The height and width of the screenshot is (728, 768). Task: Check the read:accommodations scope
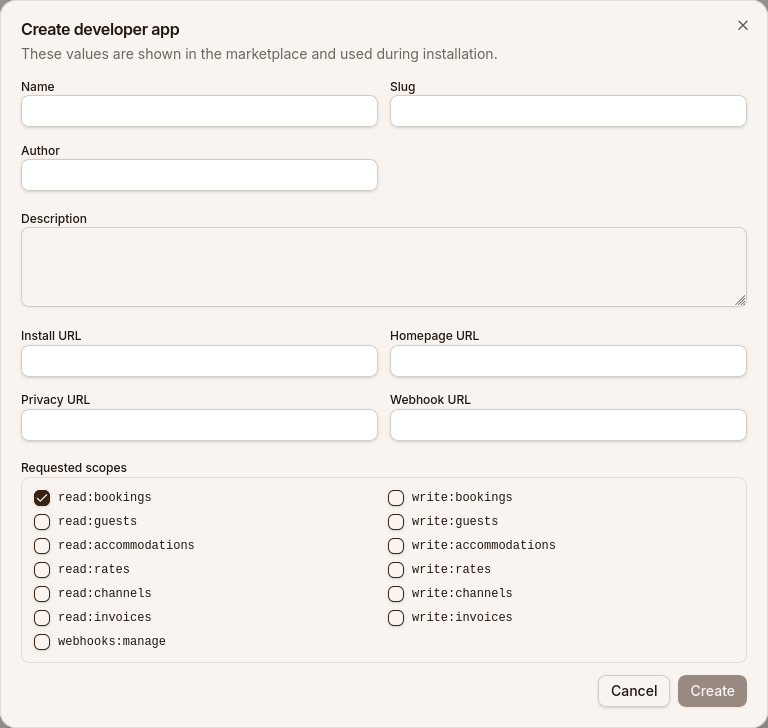42,546
